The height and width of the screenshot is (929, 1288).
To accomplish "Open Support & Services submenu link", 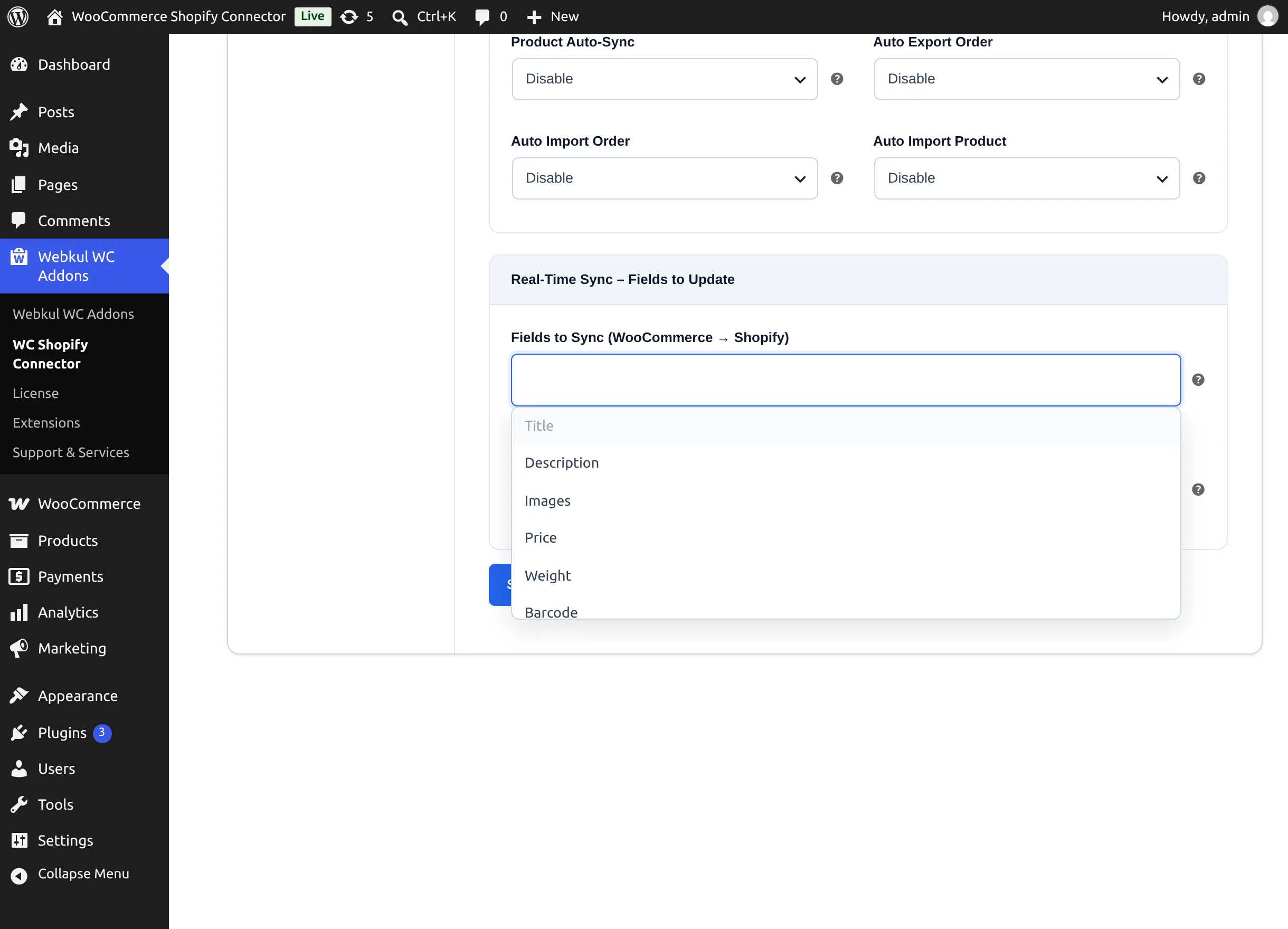I will point(71,452).
